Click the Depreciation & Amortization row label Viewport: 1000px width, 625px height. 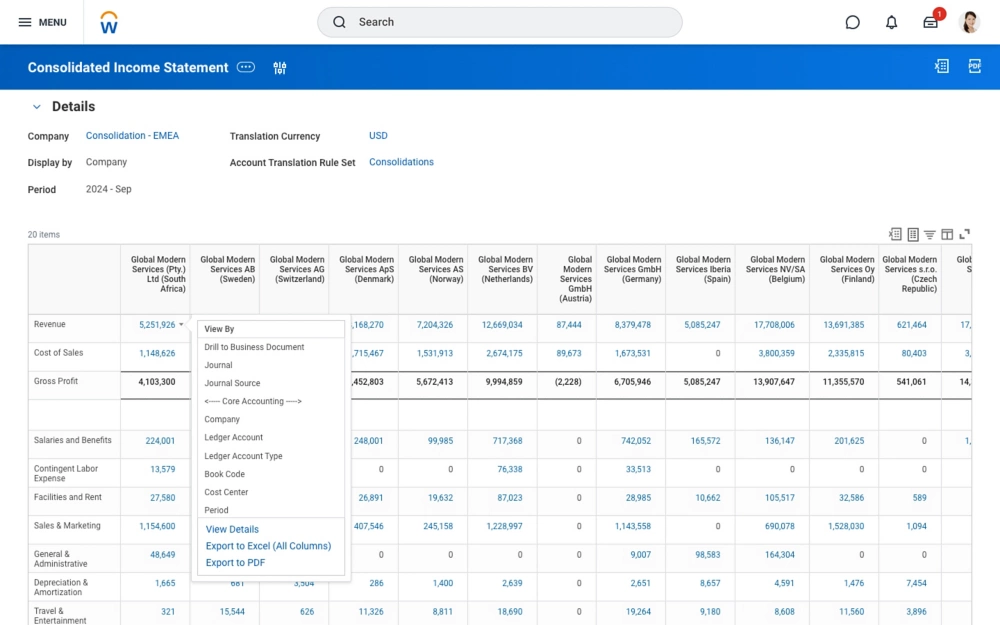tap(61, 587)
